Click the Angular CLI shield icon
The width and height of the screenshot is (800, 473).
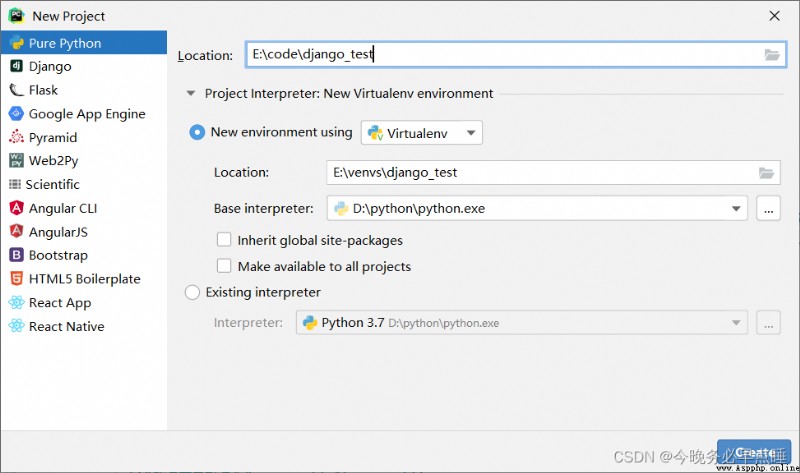click(x=17, y=208)
